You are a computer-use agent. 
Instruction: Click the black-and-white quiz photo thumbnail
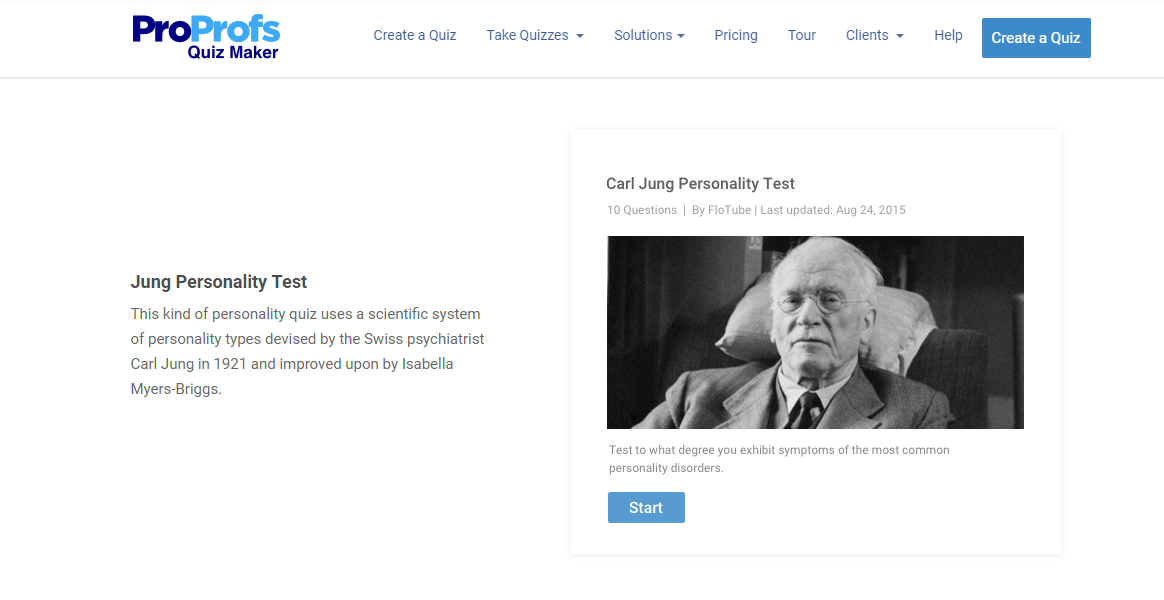point(815,332)
